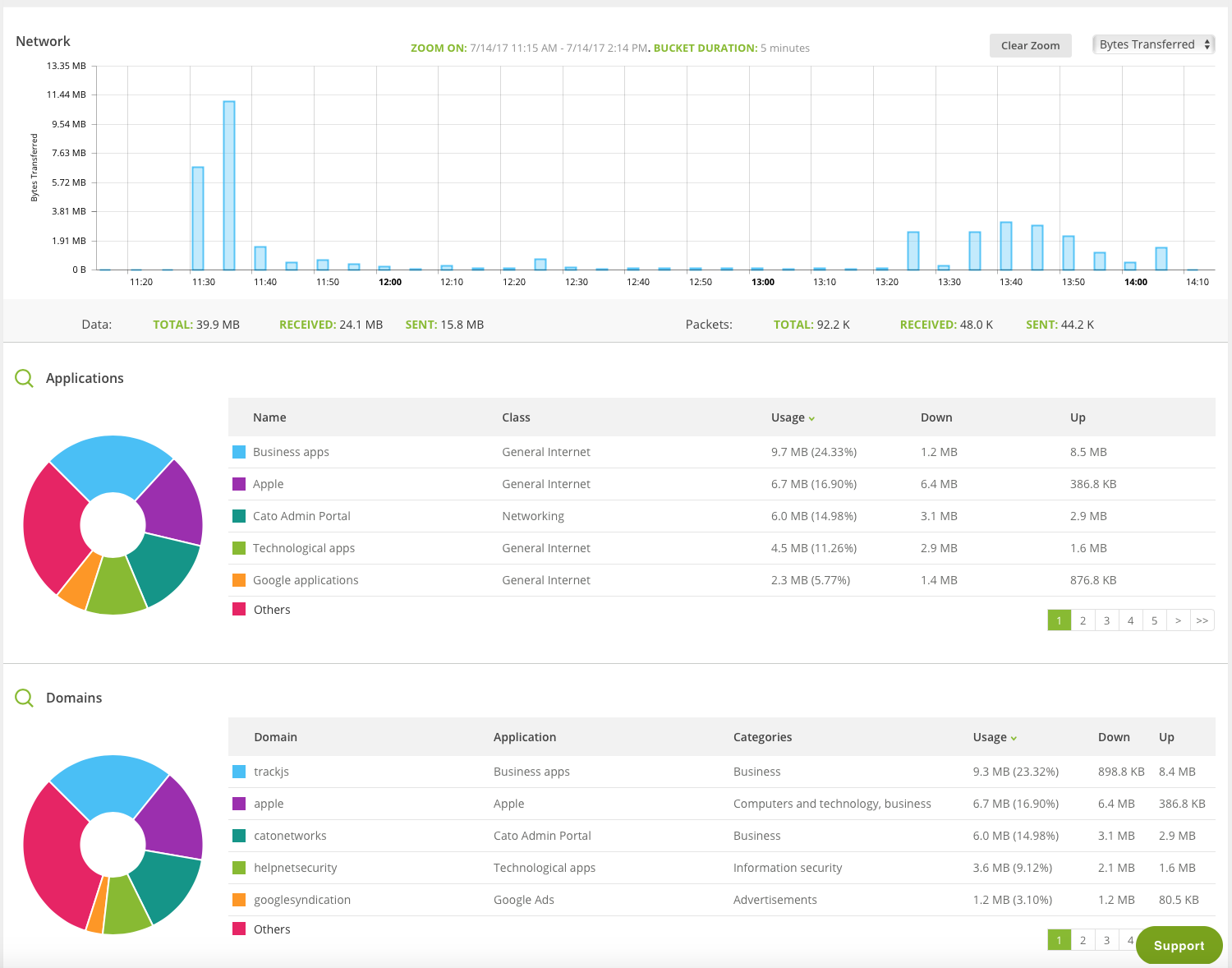Click the Business apps blue legend square
The width and height of the screenshot is (1232, 968).
click(x=239, y=452)
